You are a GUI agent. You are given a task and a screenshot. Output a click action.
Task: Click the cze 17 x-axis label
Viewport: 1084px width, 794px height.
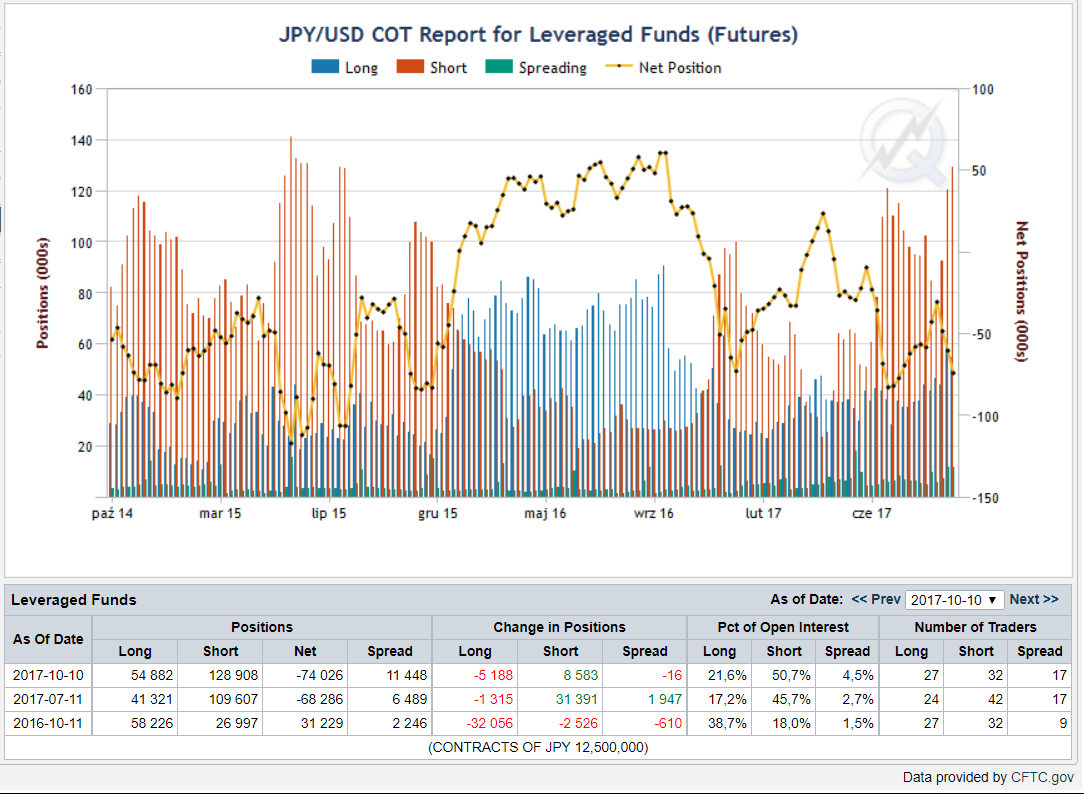tap(871, 513)
